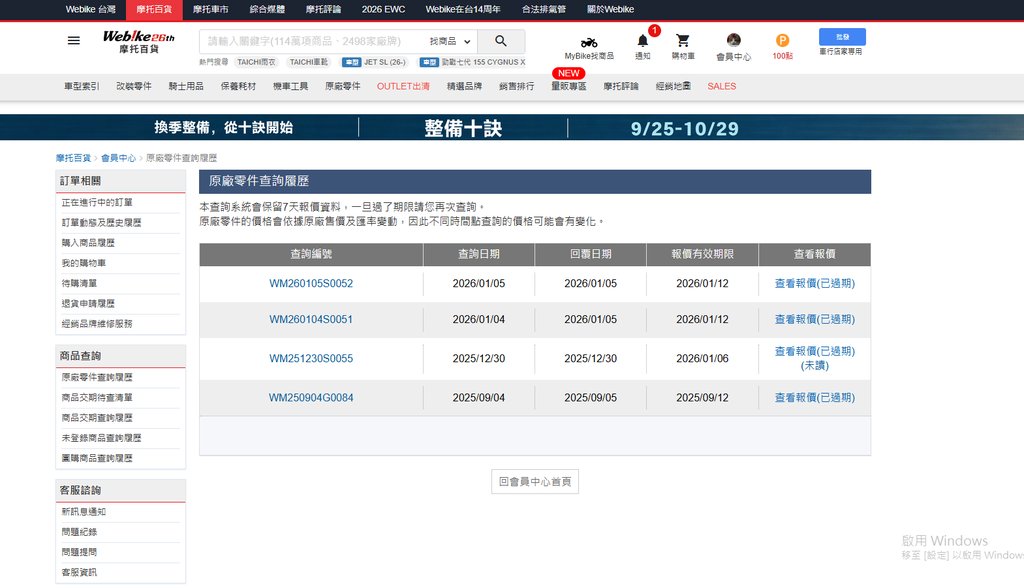Open 經銷地圖 navigation menu
The image size is (1024, 588).
pyautogui.click(x=673, y=86)
